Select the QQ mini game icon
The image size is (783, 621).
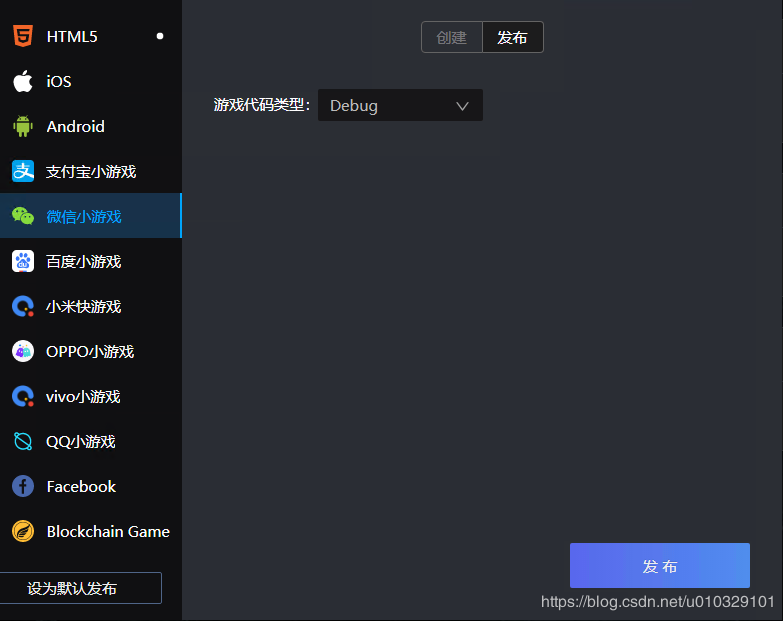(22, 442)
